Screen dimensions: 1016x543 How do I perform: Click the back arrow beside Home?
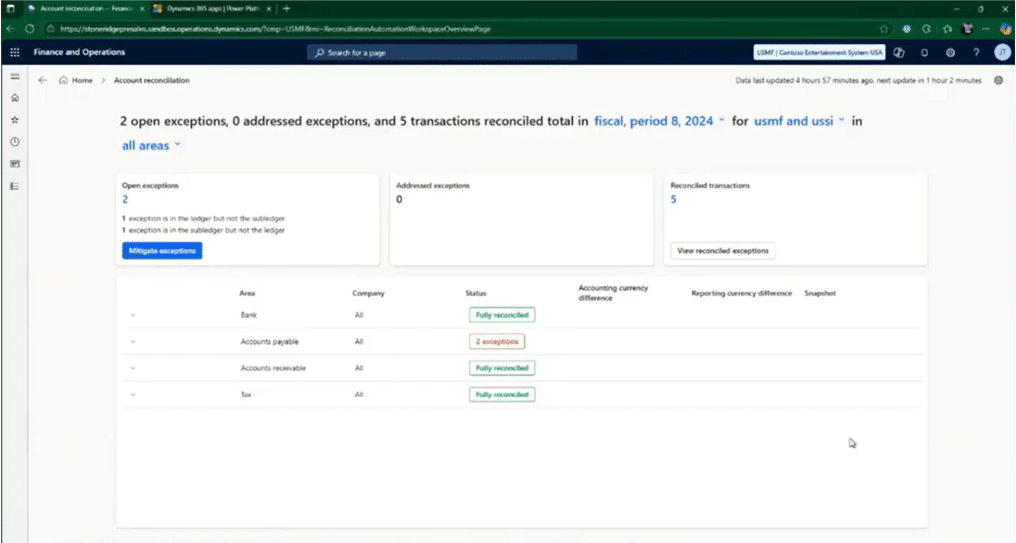(42, 80)
